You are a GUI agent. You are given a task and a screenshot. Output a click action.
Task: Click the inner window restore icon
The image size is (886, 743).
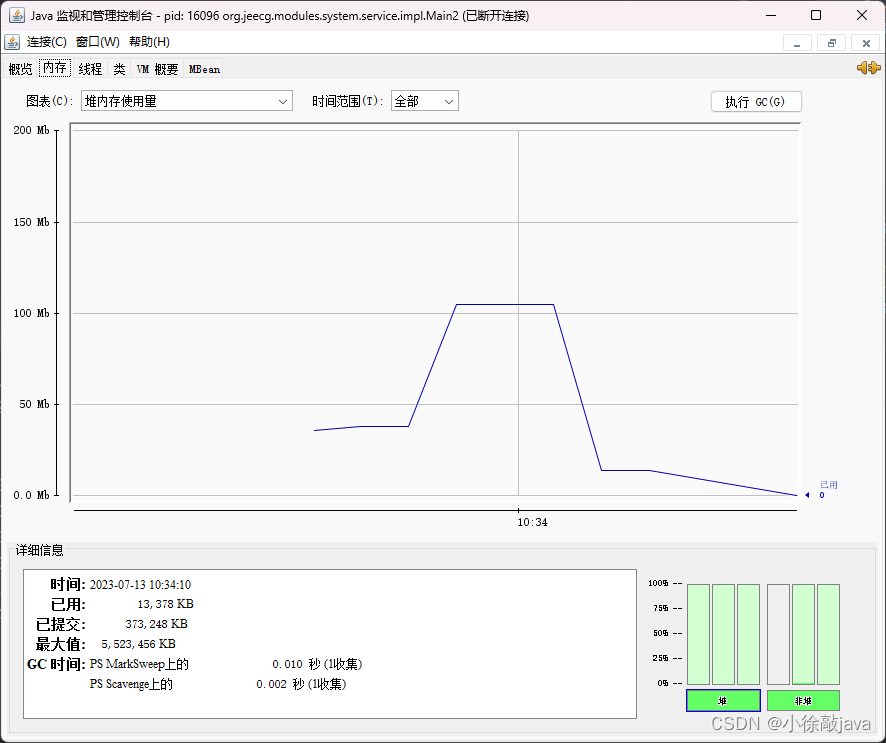(831, 42)
